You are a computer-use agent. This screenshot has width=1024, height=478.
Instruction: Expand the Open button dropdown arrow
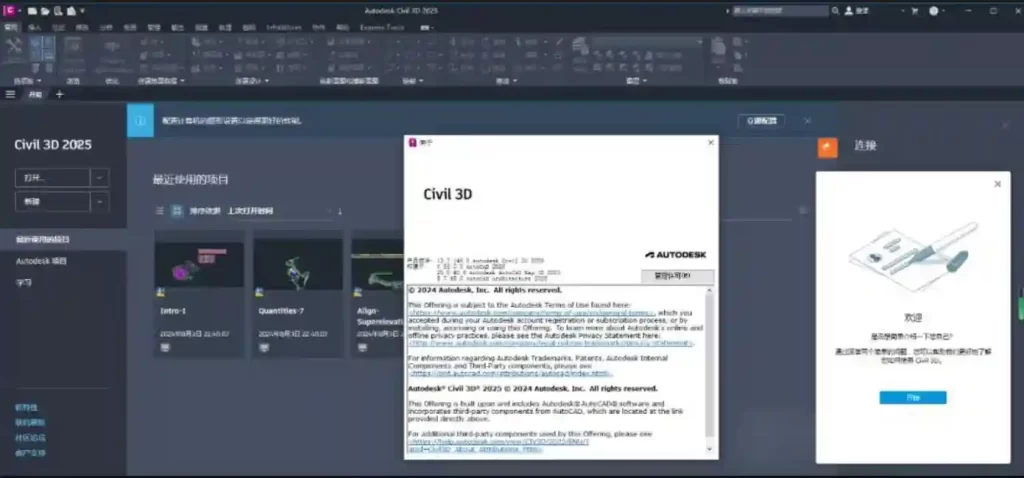pyautogui.click(x=99, y=177)
